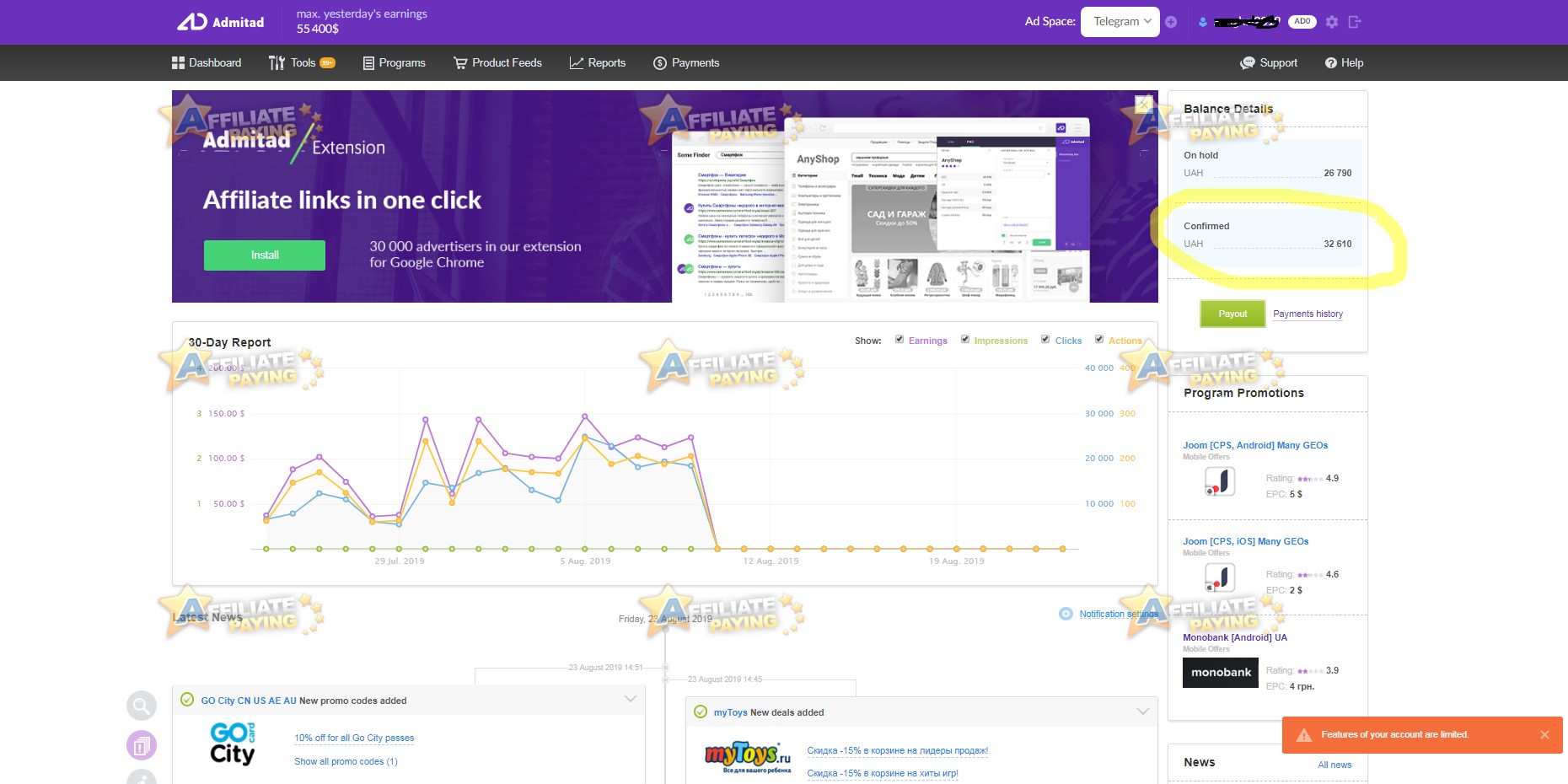The image size is (1568, 784).
Task: Open the Reports menu
Action: (598, 62)
